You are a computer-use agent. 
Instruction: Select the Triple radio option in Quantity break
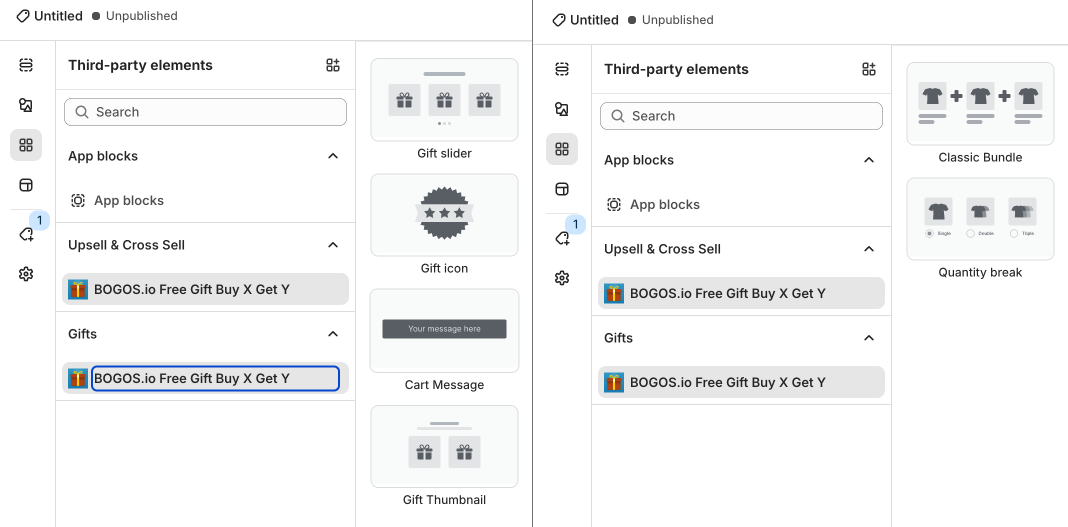pyautogui.click(x=1014, y=234)
